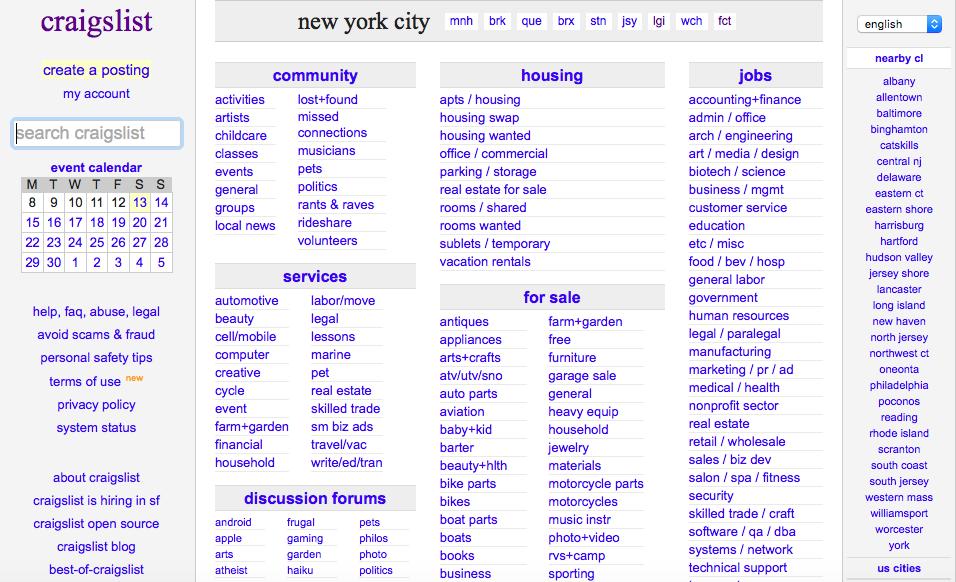Screen dimensions: 956x582
Task: Choose day 30 on the event calendar
Action: pyautogui.click(x=54, y=263)
